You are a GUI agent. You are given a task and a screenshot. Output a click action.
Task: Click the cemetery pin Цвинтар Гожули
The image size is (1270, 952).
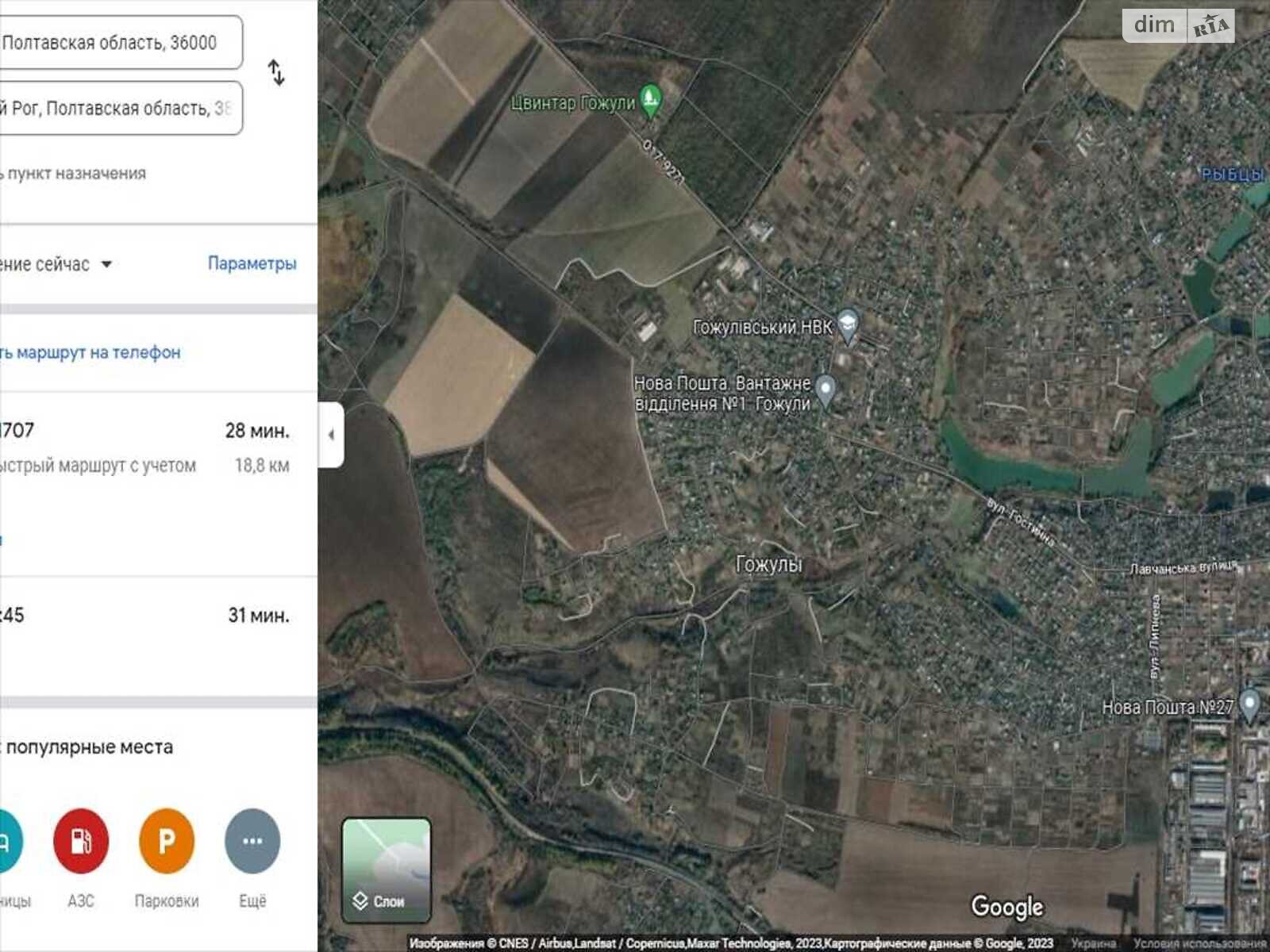tap(651, 101)
